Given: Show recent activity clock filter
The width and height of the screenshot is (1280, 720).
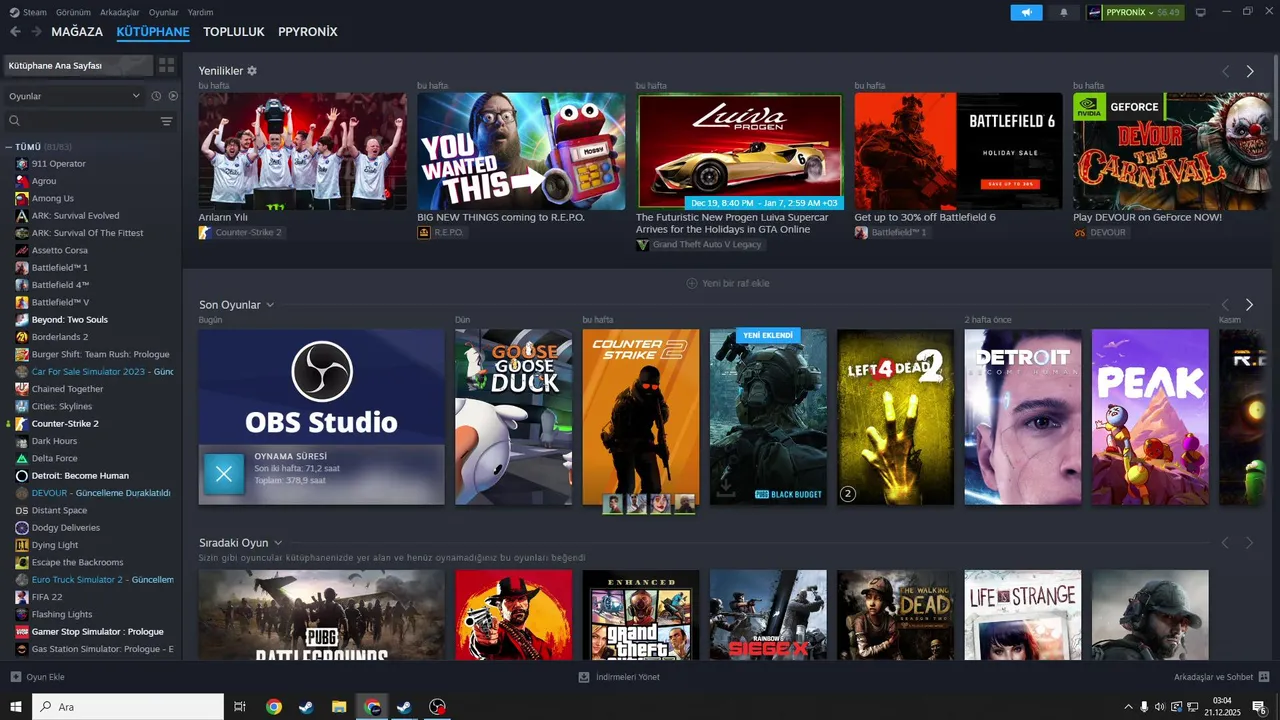Looking at the screenshot, I should tap(156, 96).
